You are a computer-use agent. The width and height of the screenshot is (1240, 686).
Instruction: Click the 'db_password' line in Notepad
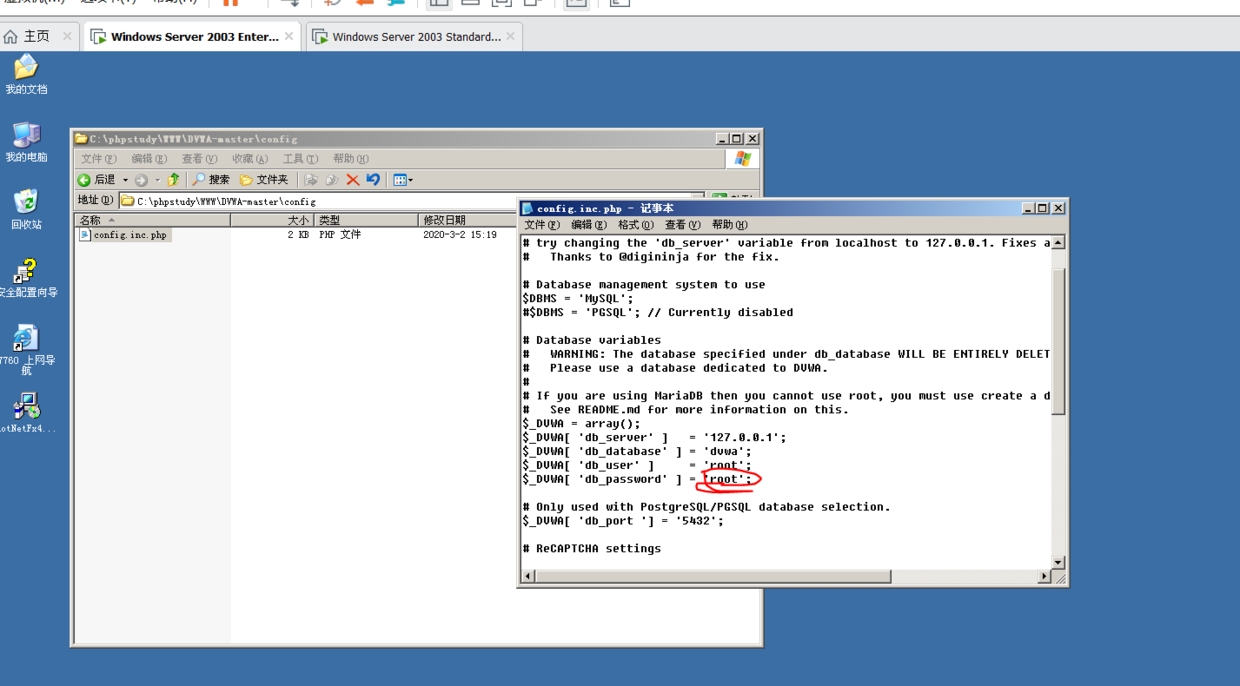tap(637, 479)
